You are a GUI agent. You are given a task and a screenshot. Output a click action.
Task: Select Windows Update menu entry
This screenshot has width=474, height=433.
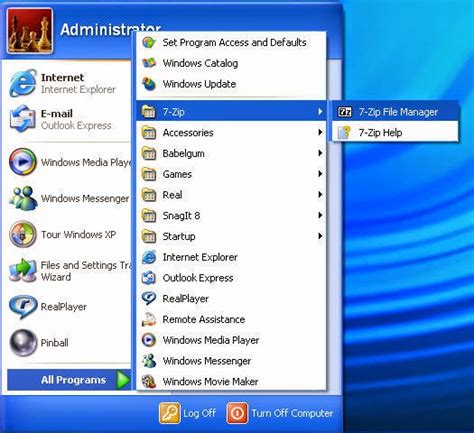pyautogui.click(x=231, y=84)
